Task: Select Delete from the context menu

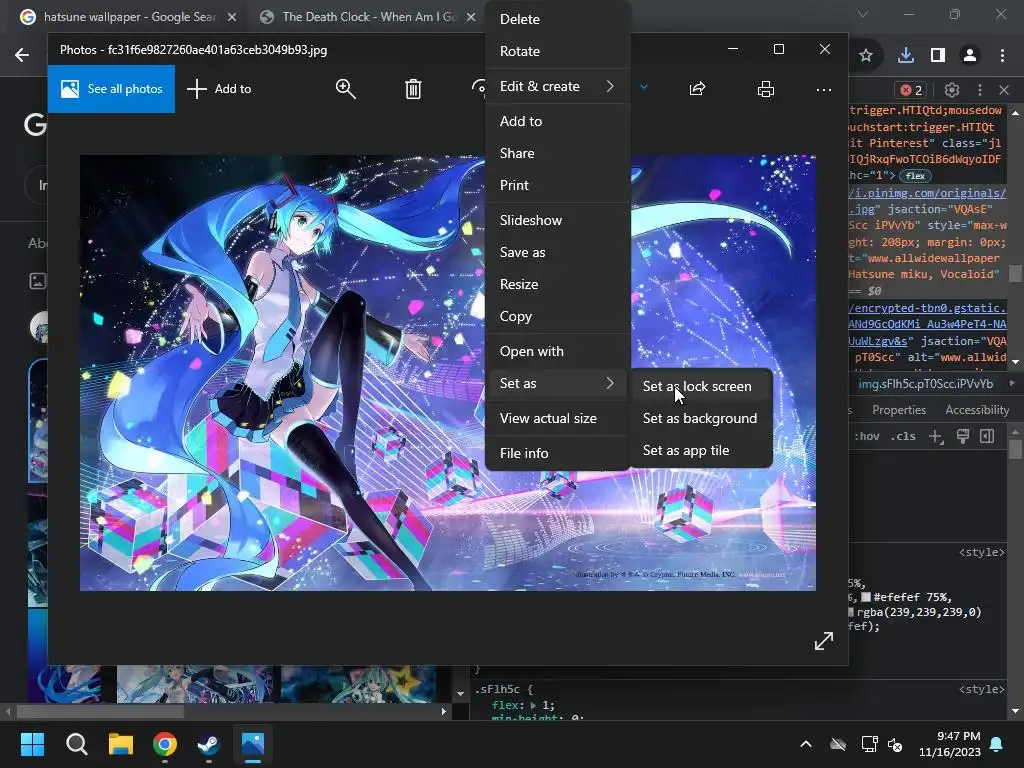Action: coord(558,20)
